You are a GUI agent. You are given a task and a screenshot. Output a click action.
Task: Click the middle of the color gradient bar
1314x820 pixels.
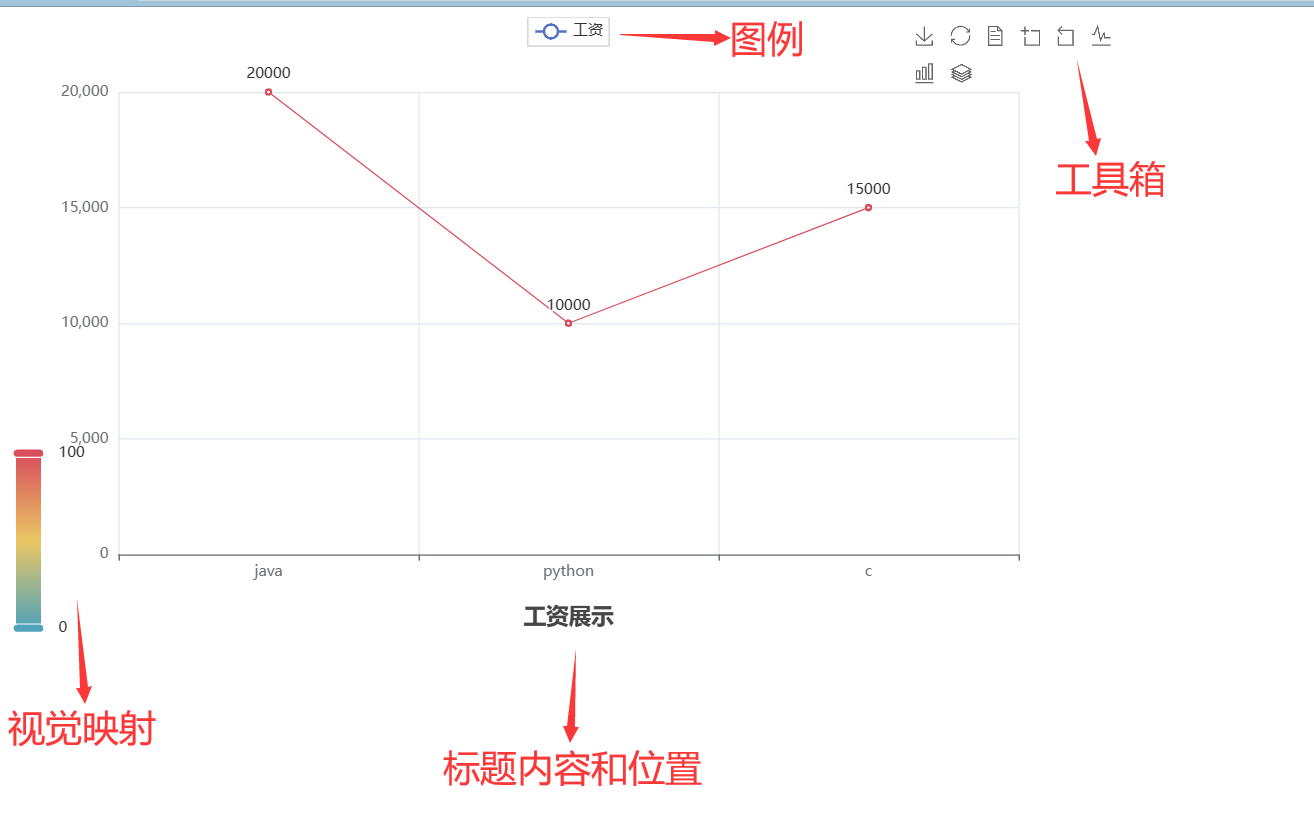(28, 540)
